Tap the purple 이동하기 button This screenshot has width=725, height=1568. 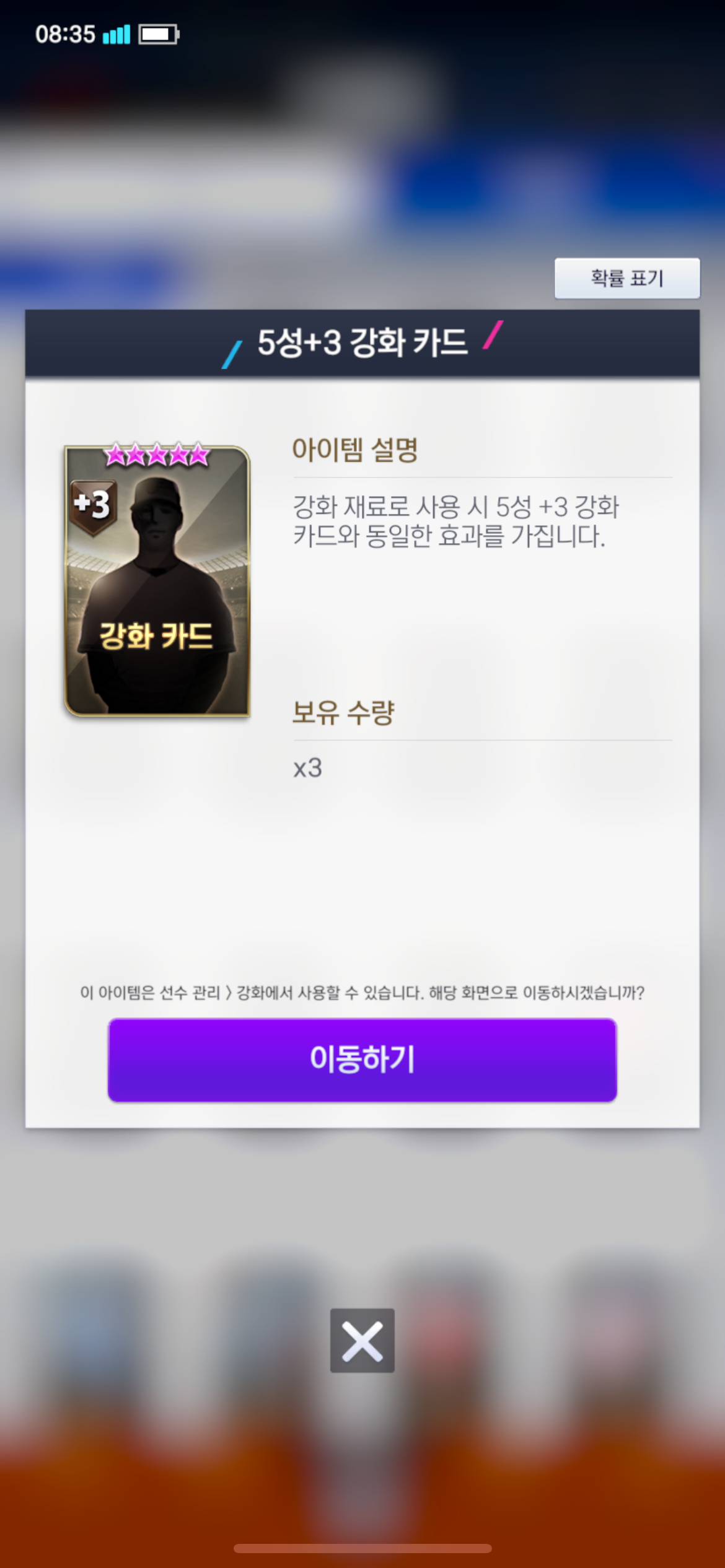(362, 1060)
